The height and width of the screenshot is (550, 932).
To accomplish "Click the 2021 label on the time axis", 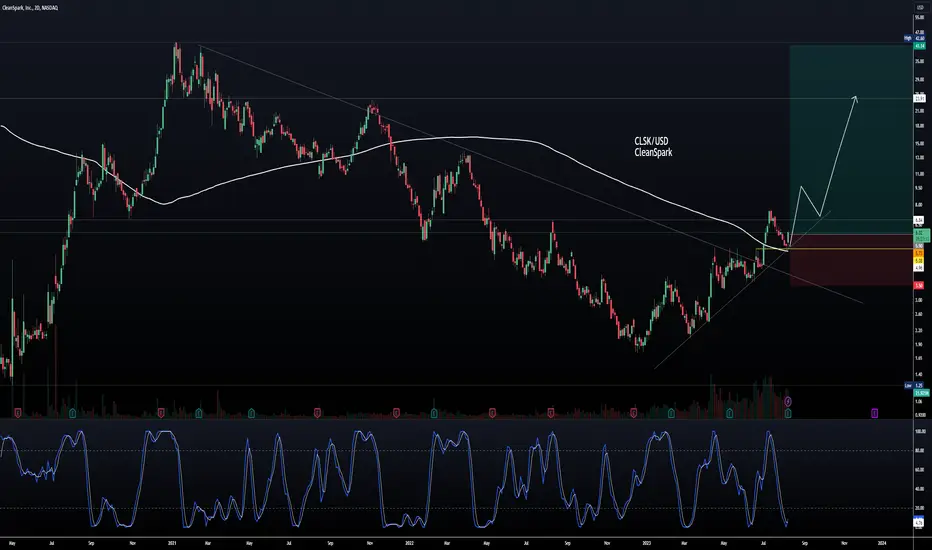I will [172, 543].
